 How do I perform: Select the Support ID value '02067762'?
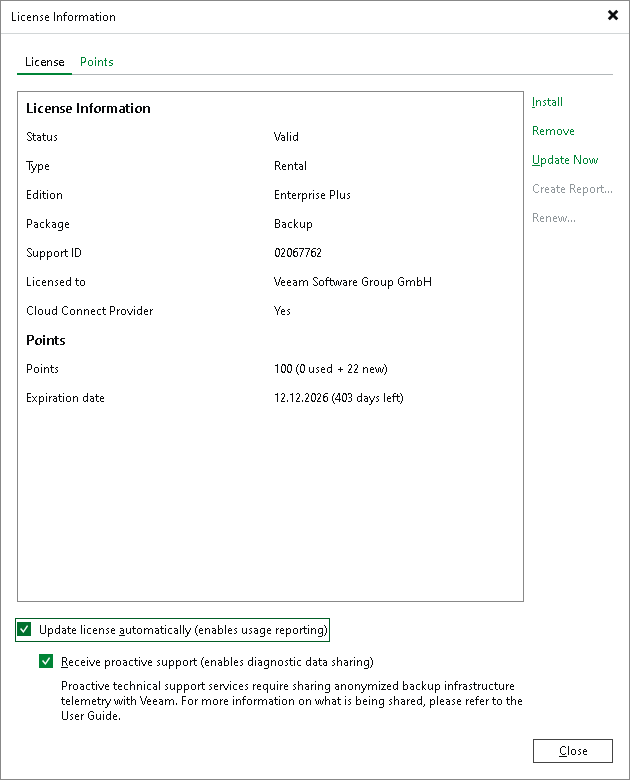click(x=298, y=253)
